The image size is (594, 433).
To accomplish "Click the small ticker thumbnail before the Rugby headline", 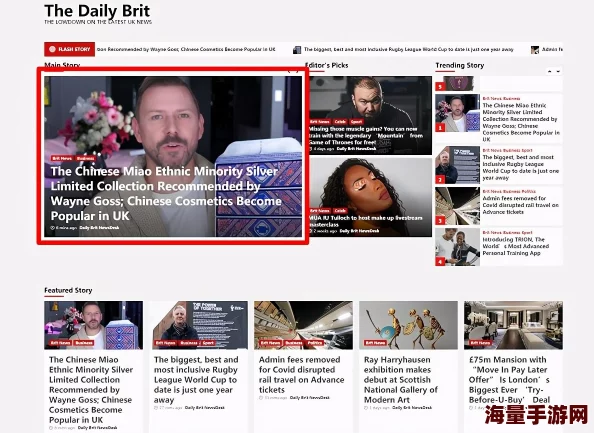I will coord(297,50).
